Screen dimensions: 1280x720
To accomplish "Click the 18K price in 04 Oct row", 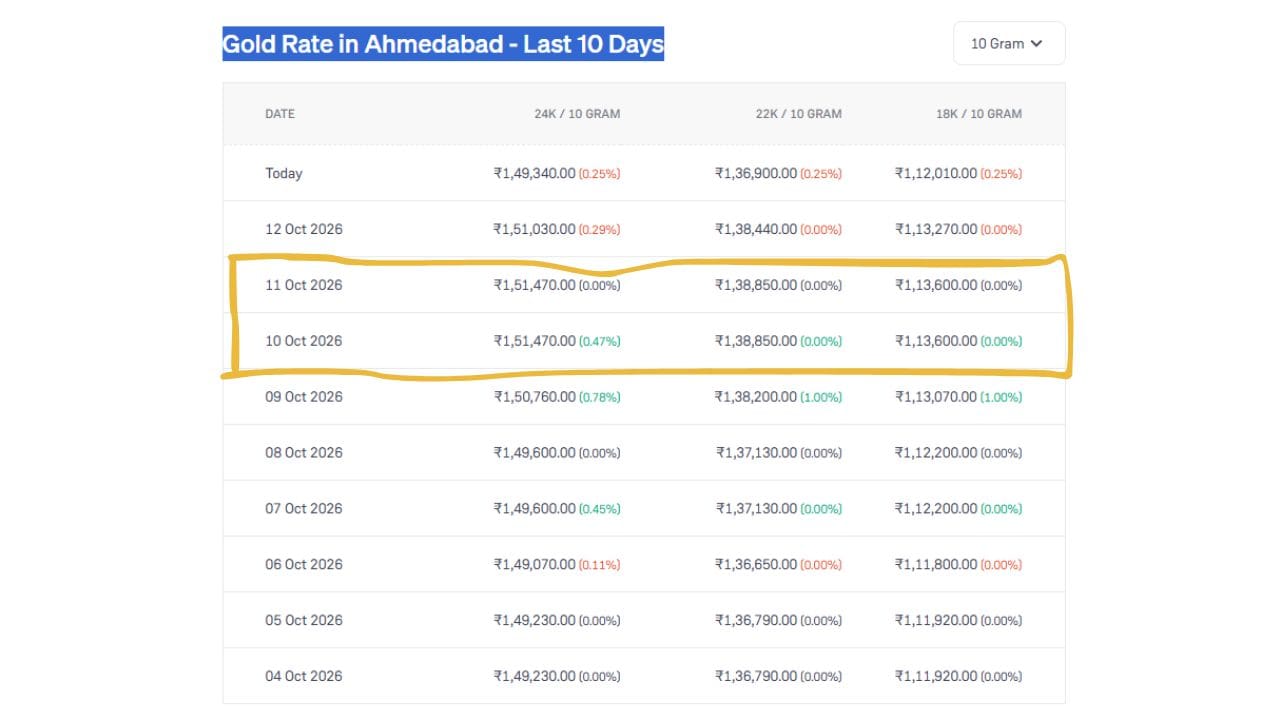I will pos(936,677).
